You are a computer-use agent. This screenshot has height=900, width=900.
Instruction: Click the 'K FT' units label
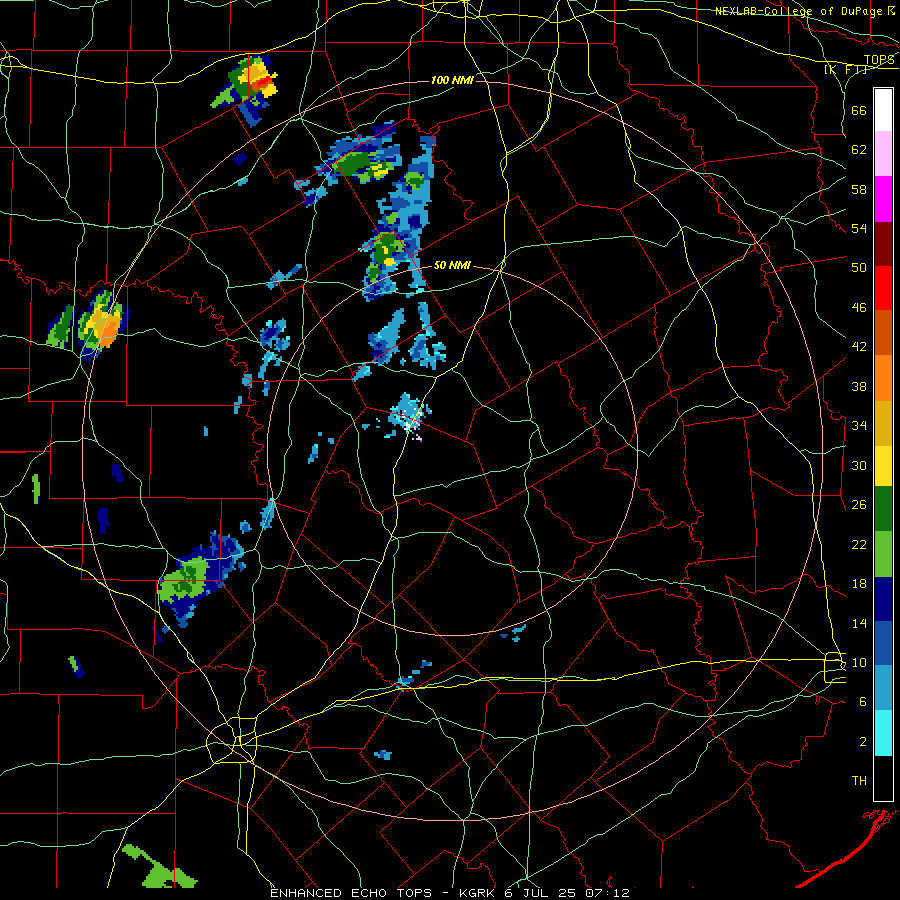tap(845, 69)
